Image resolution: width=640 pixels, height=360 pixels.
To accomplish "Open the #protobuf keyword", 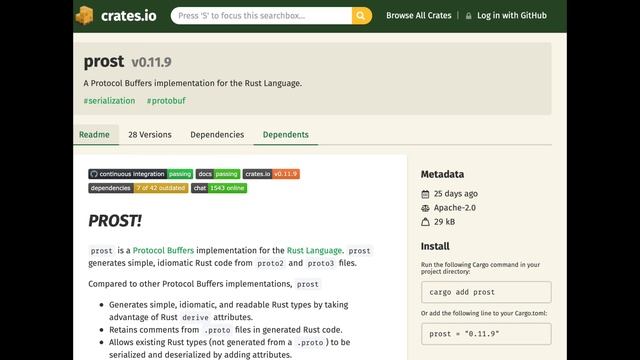I will [x=166, y=101].
